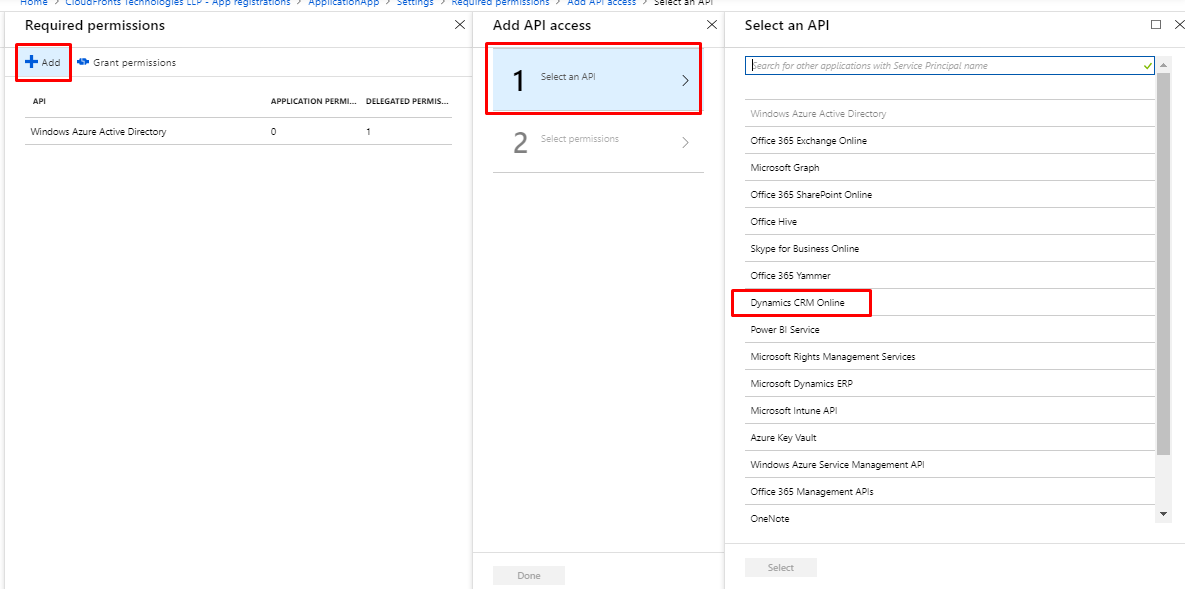Select step 2 Select permissions
Viewport: 1185px width, 589px height.
pos(598,141)
